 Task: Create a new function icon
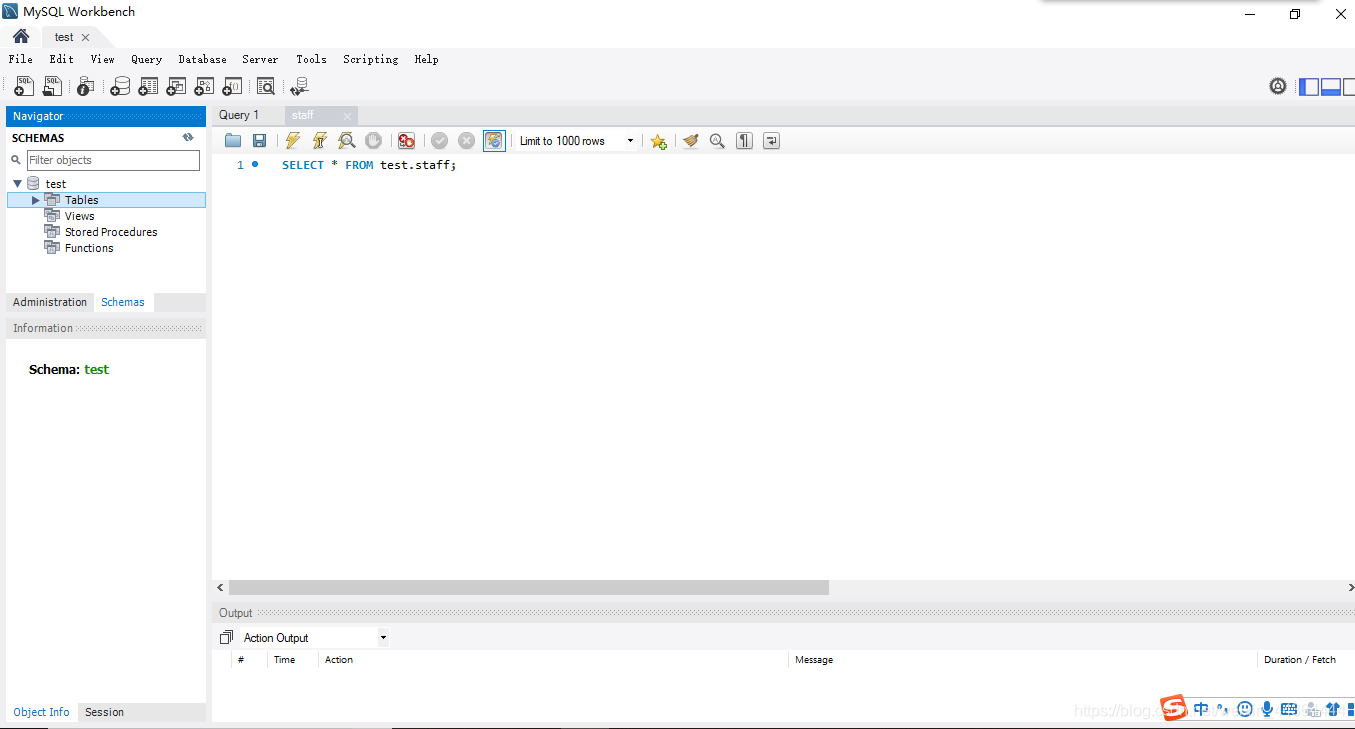point(232,87)
